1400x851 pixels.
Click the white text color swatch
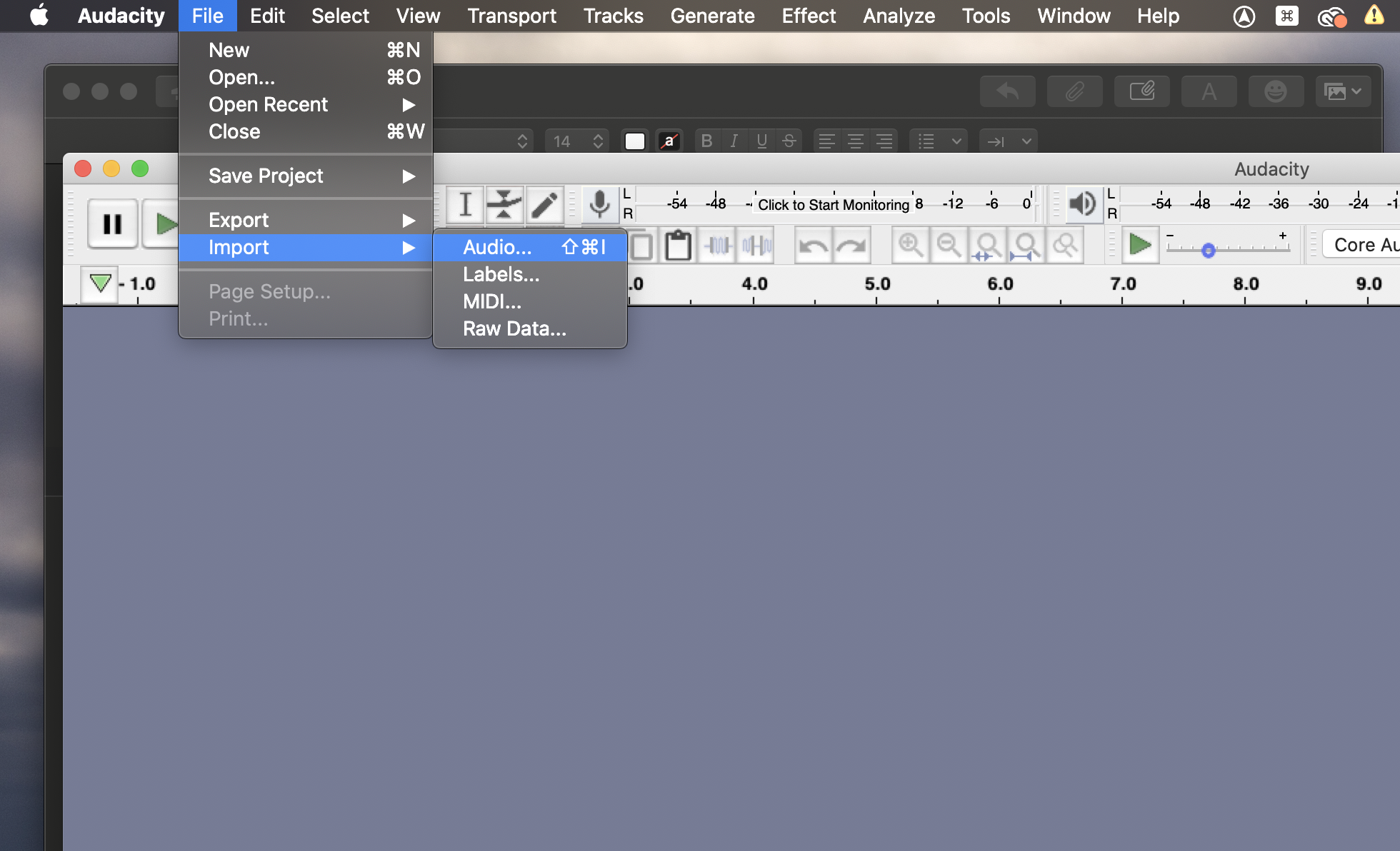coord(635,141)
